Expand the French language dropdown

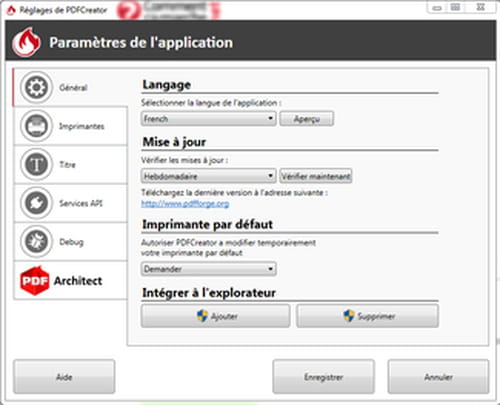click(x=209, y=119)
